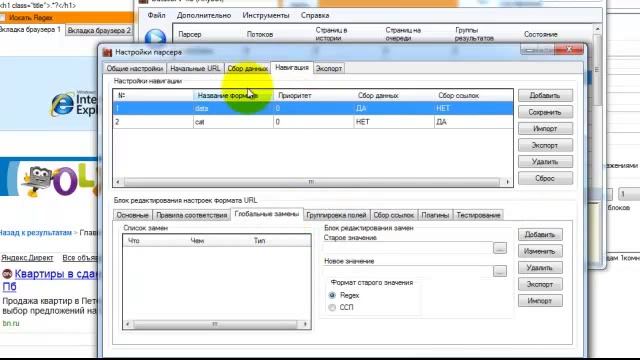Image resolution: width=640 pixels, height=360 pixels.
Task: Click Импорт button in replacements block
Action: tap(540, 301)
